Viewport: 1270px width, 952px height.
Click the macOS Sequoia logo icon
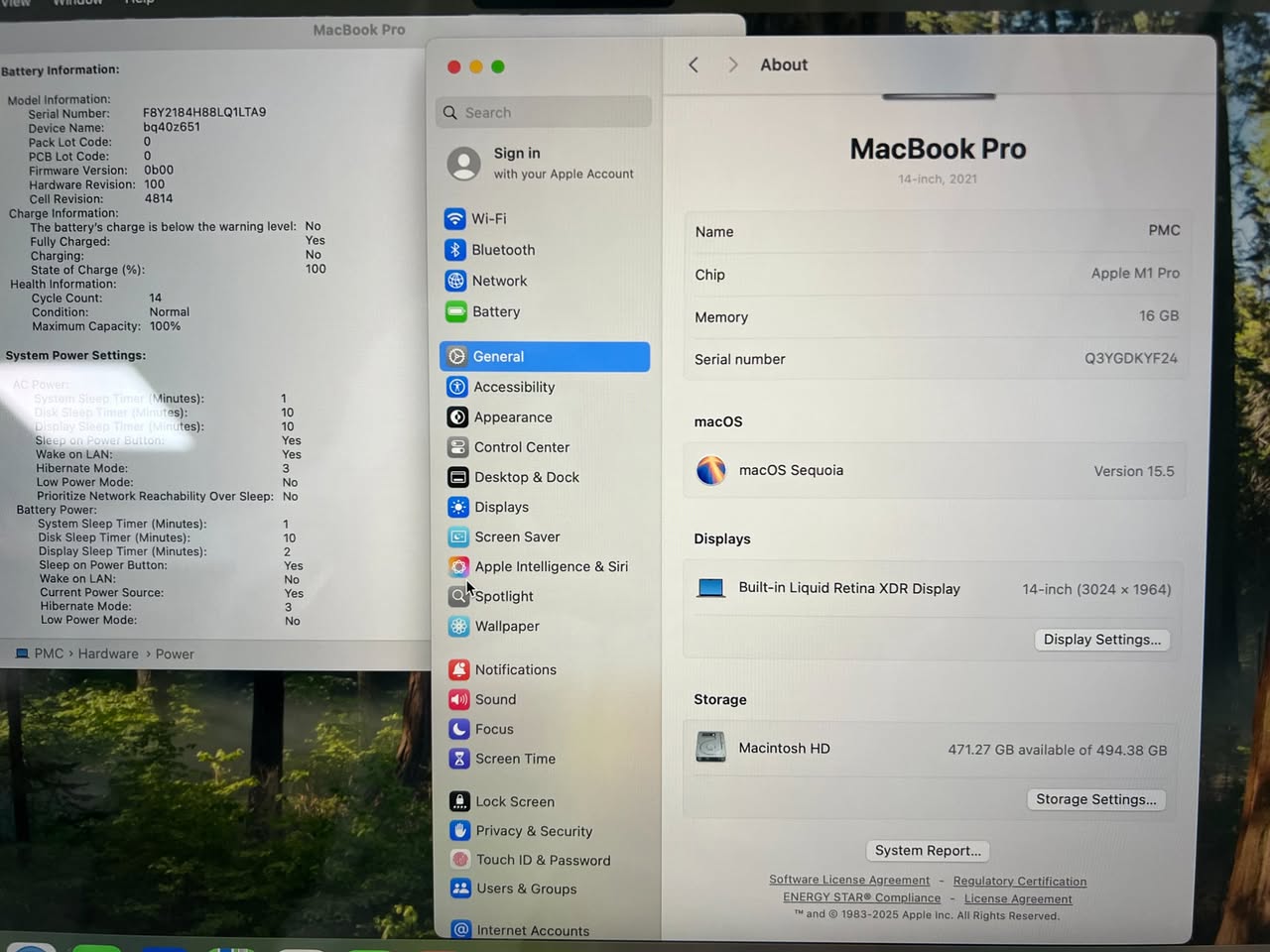click(x=710, y=470)
